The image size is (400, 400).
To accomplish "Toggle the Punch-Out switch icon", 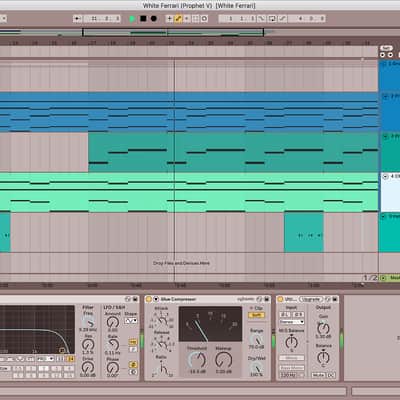I will click(x=283, y=19).
